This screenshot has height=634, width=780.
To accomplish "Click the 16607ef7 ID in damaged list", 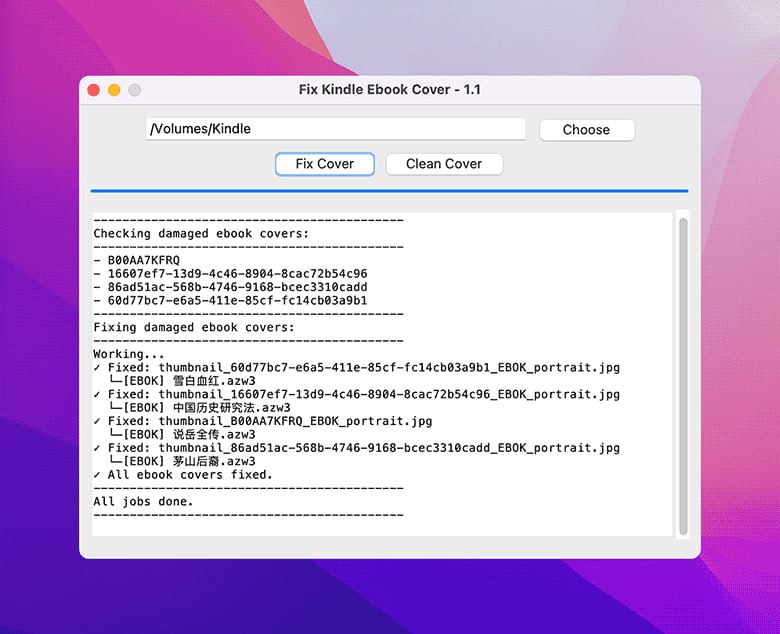I will tap(237, 274).
